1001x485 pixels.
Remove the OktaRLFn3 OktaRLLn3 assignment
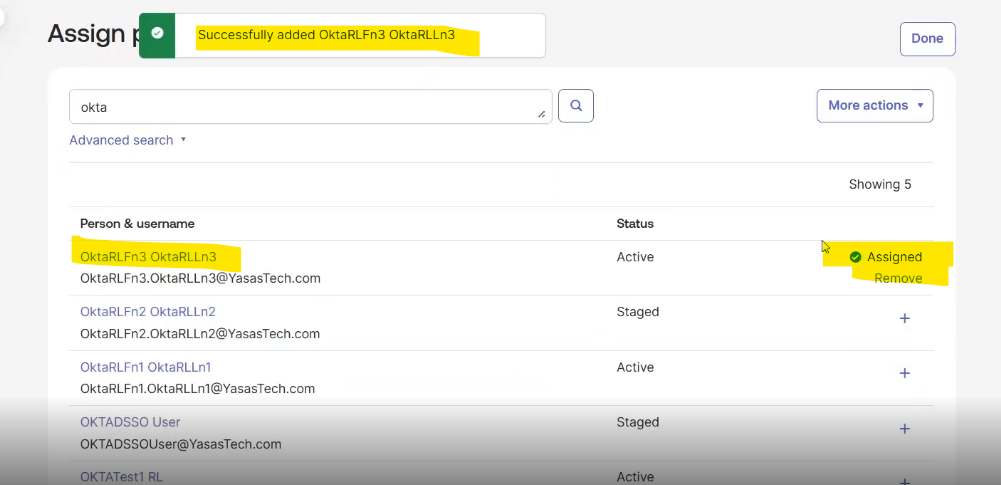click(898, 278)
